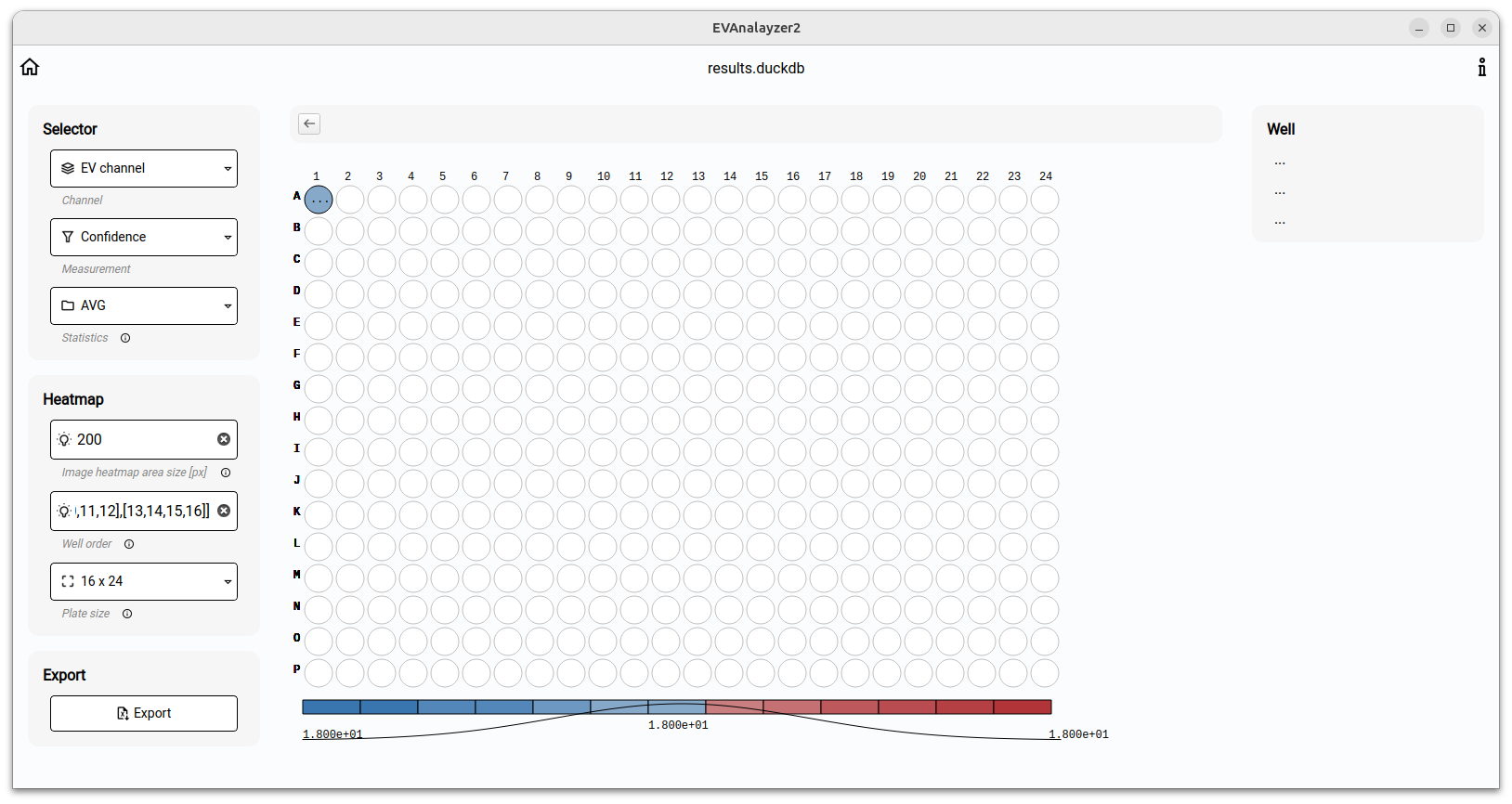This screenshot has width=1512, height=804.
Task: Click the darkest red color scale segment
Action: [1023, 707]
